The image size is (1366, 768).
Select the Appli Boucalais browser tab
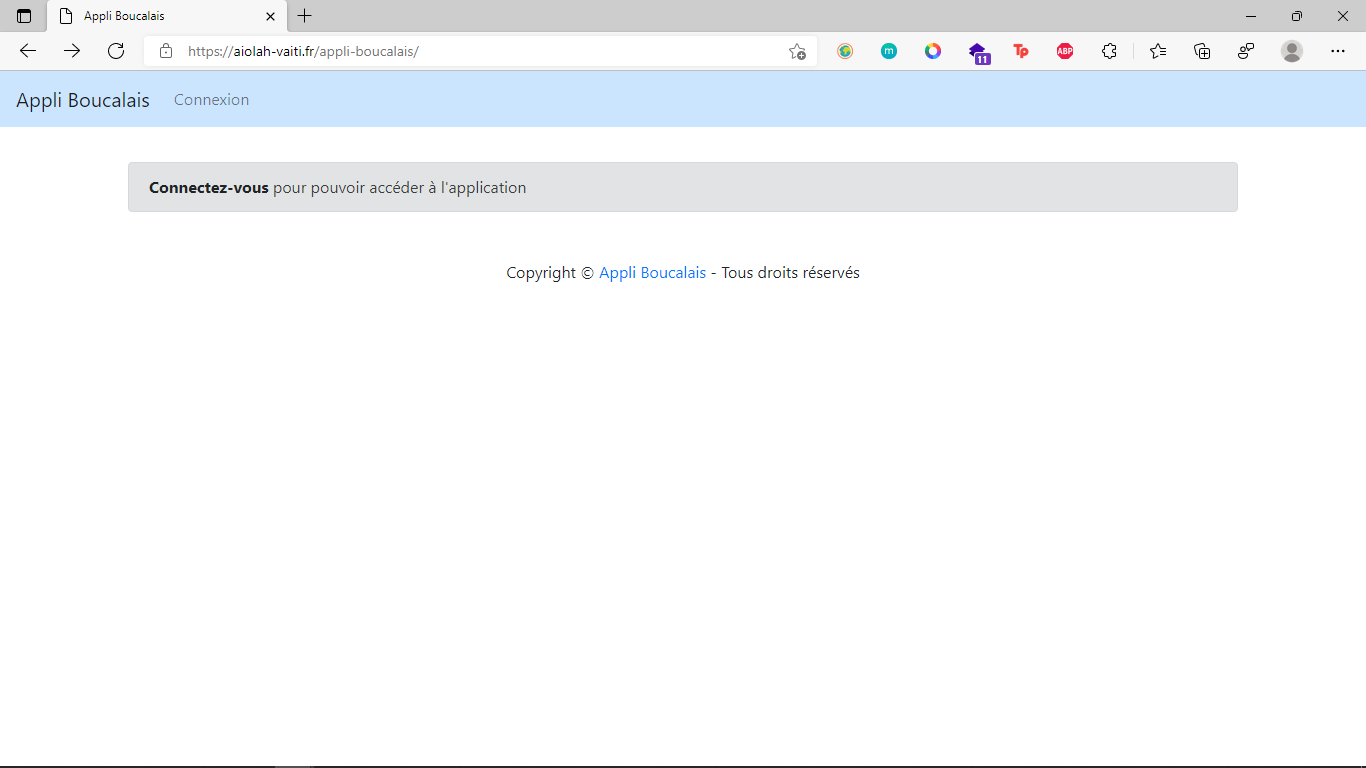point(160,16)
